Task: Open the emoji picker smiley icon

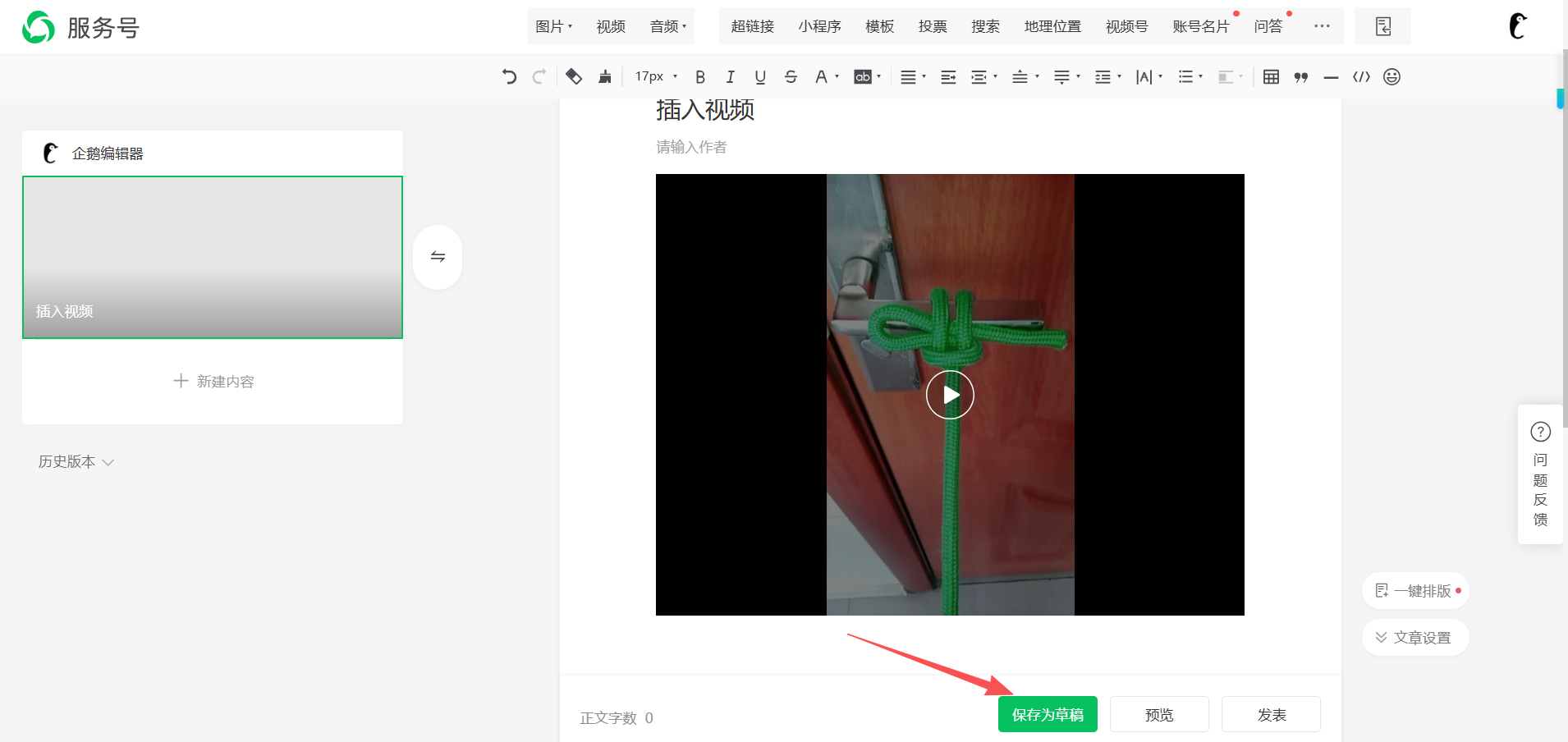Action: click(x=1391, y=77)
